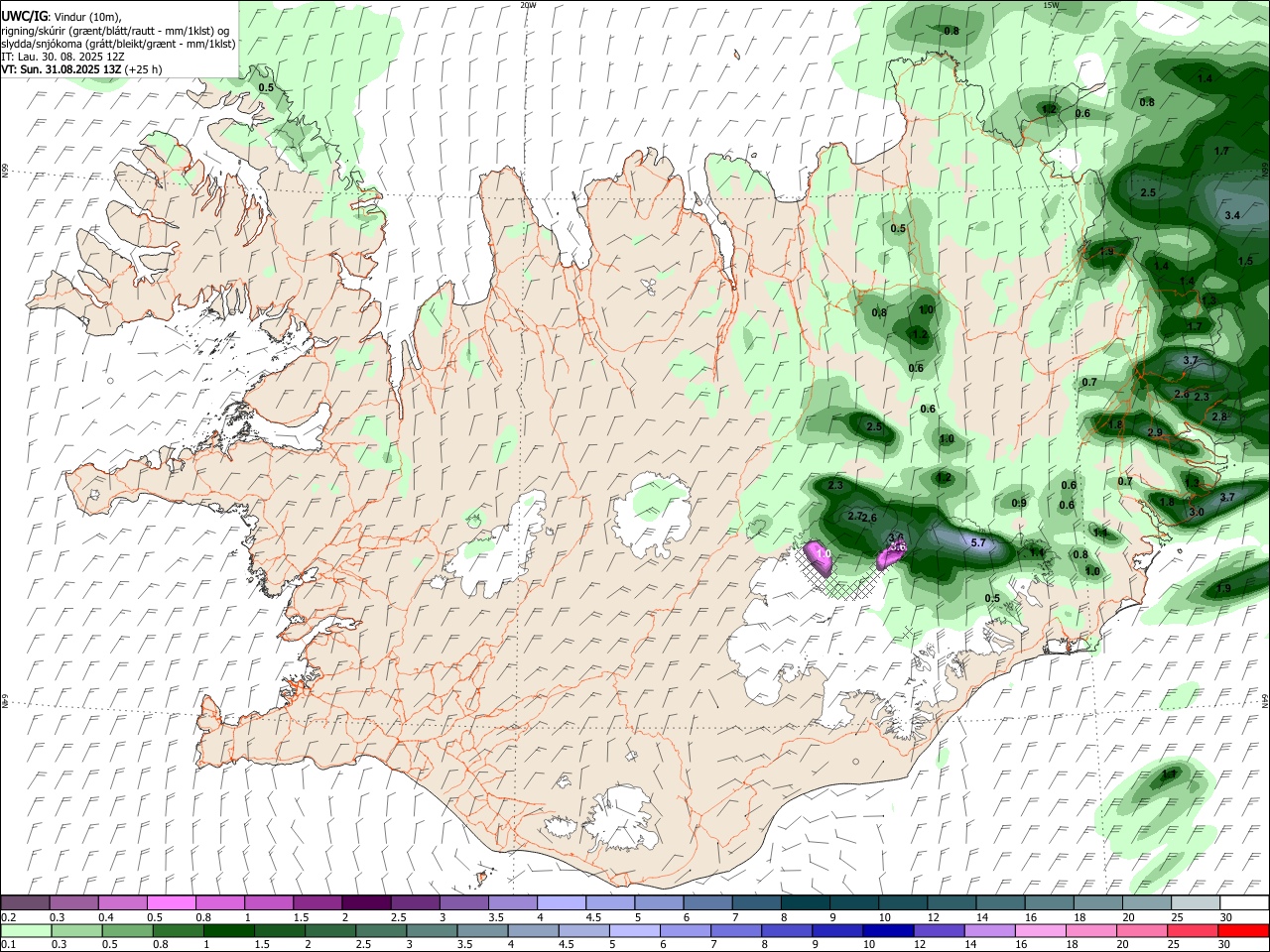Click the '1.3' precipitation value in the east

pos(1208,299)
